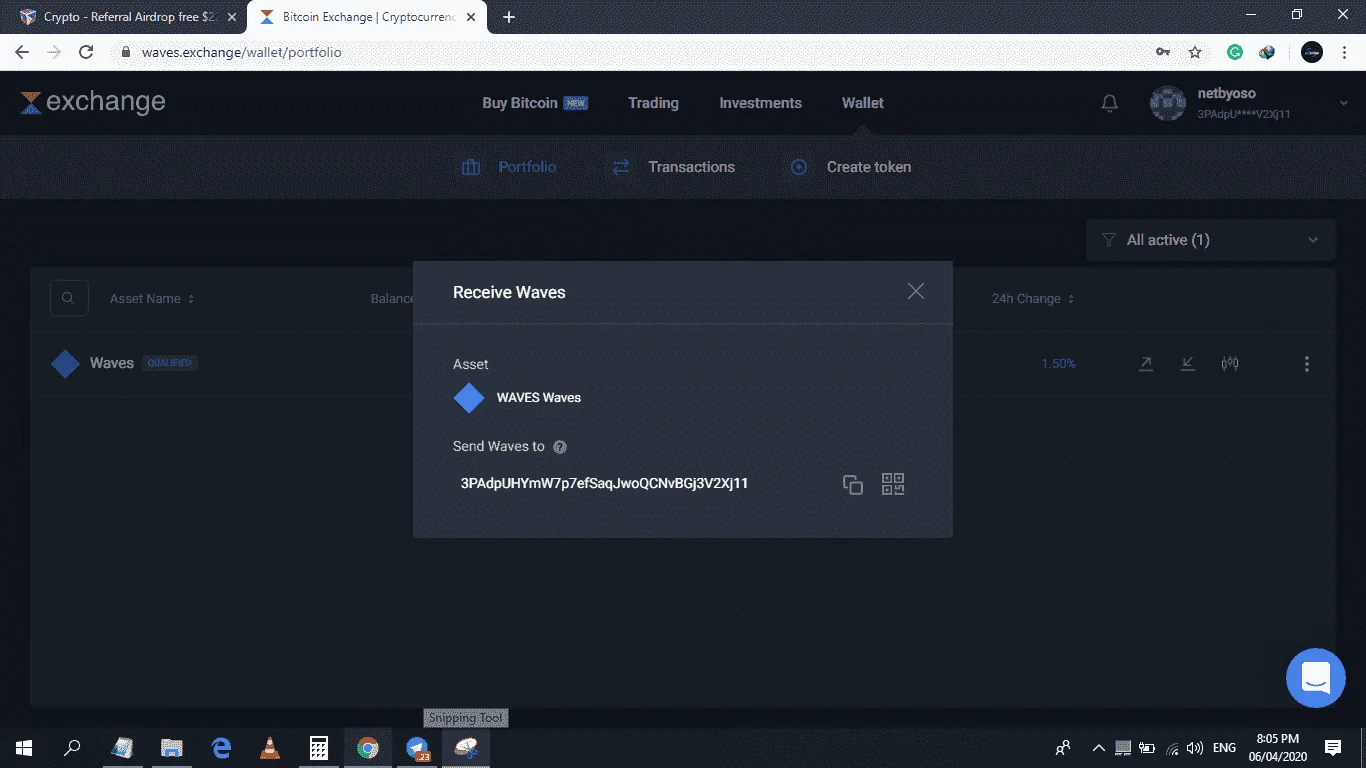
Task: View site security lock info
Action: (x=125, y=52)
